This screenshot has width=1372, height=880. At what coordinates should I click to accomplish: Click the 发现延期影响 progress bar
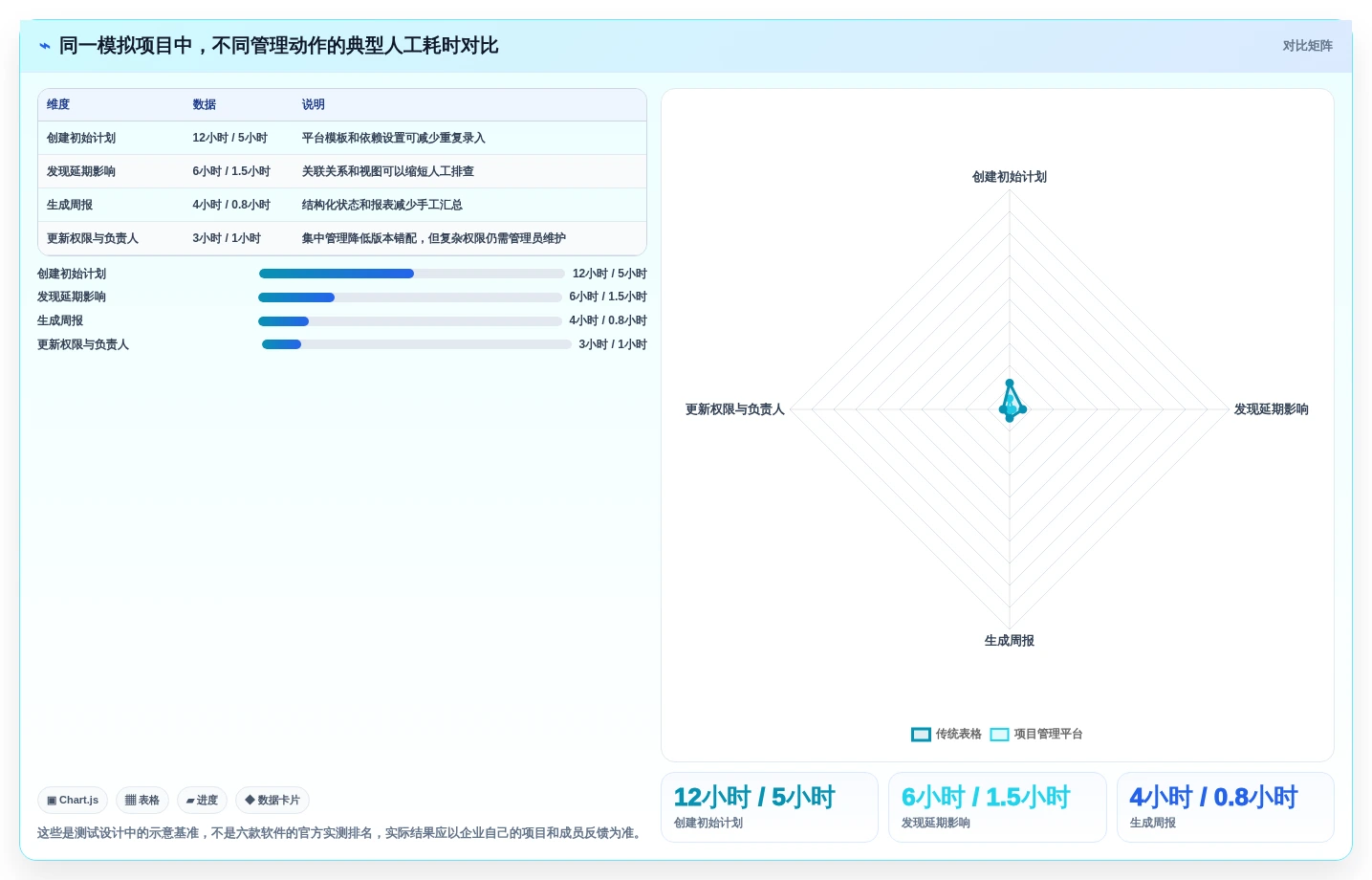[409, 297]
